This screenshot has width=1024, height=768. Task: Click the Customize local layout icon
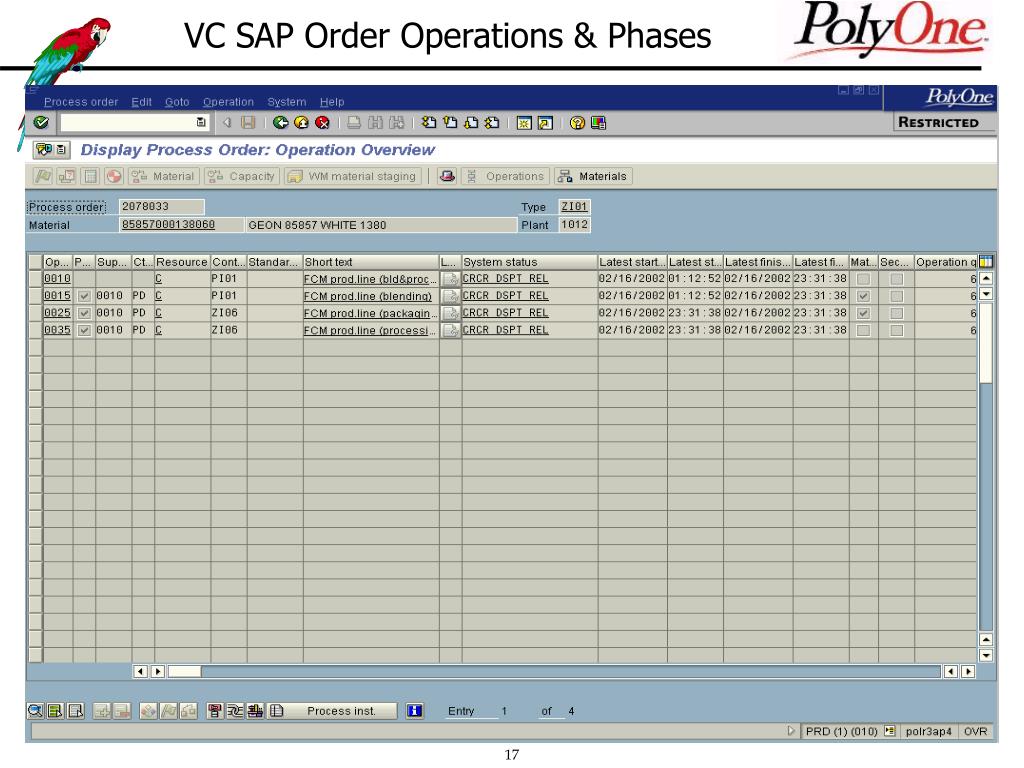[x=598, y=123]
